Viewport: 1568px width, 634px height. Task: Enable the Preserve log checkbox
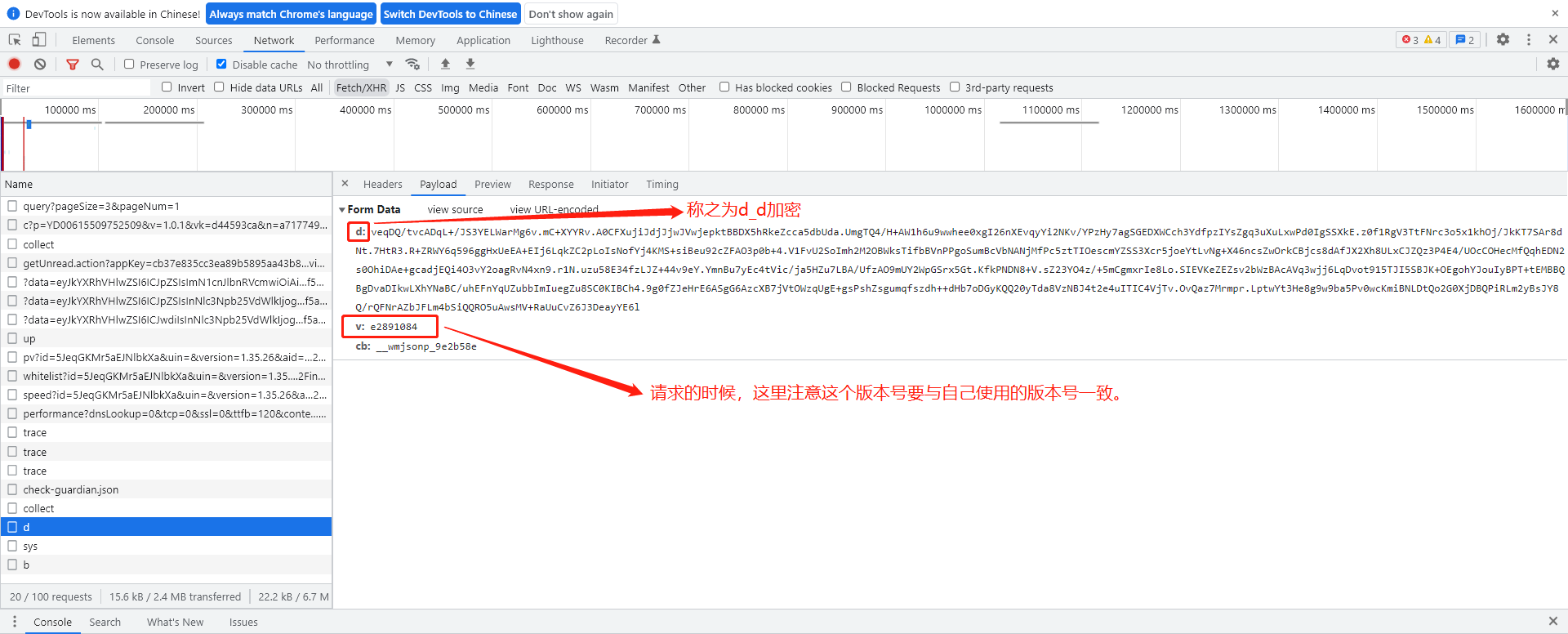(x=129, y=65)
